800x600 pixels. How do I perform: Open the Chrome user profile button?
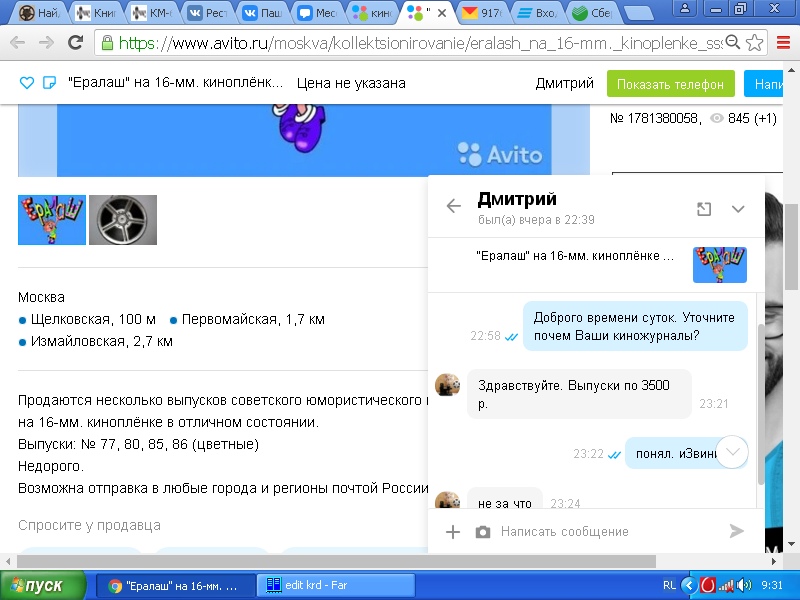coord(685,8)
